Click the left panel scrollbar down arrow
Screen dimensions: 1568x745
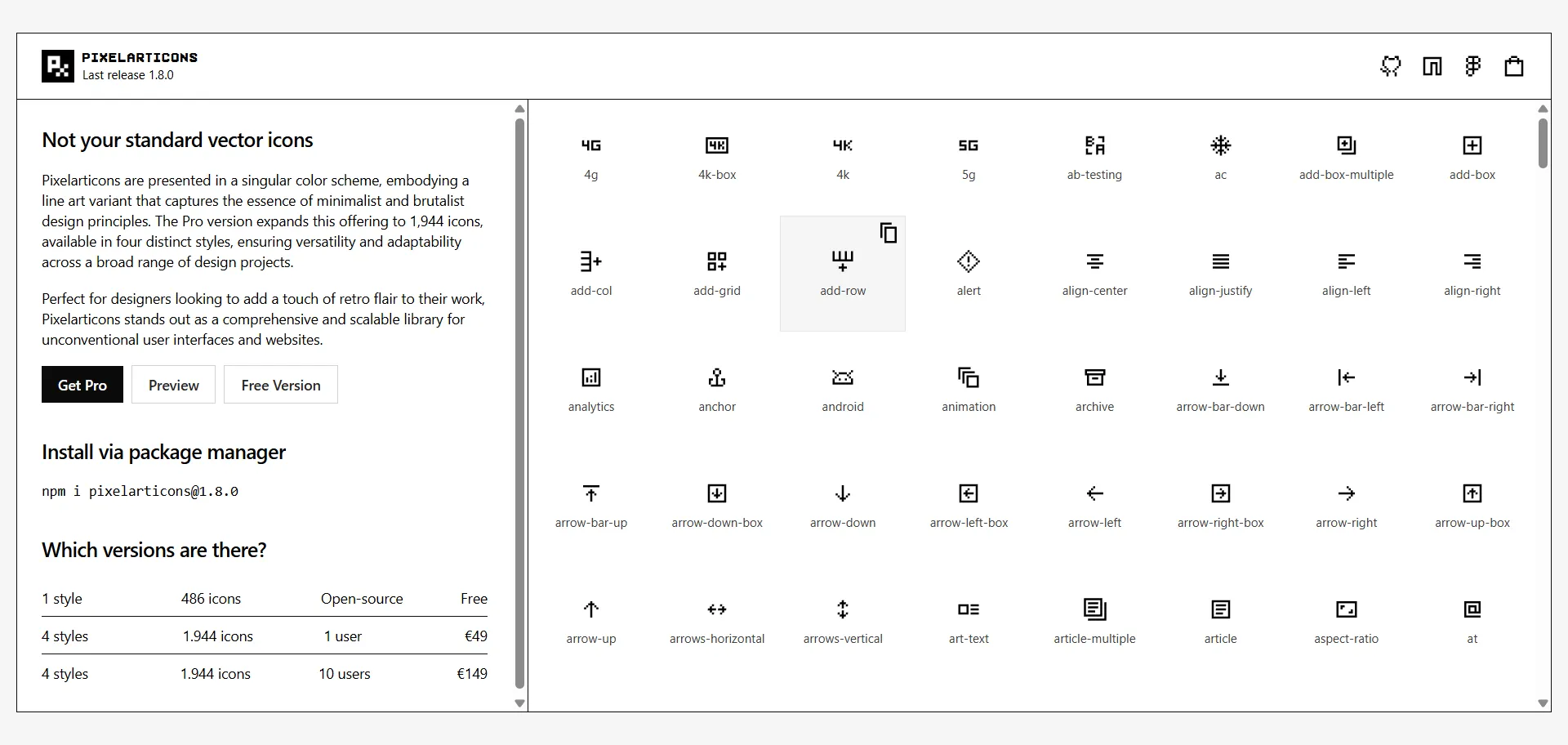click(519, 703)
